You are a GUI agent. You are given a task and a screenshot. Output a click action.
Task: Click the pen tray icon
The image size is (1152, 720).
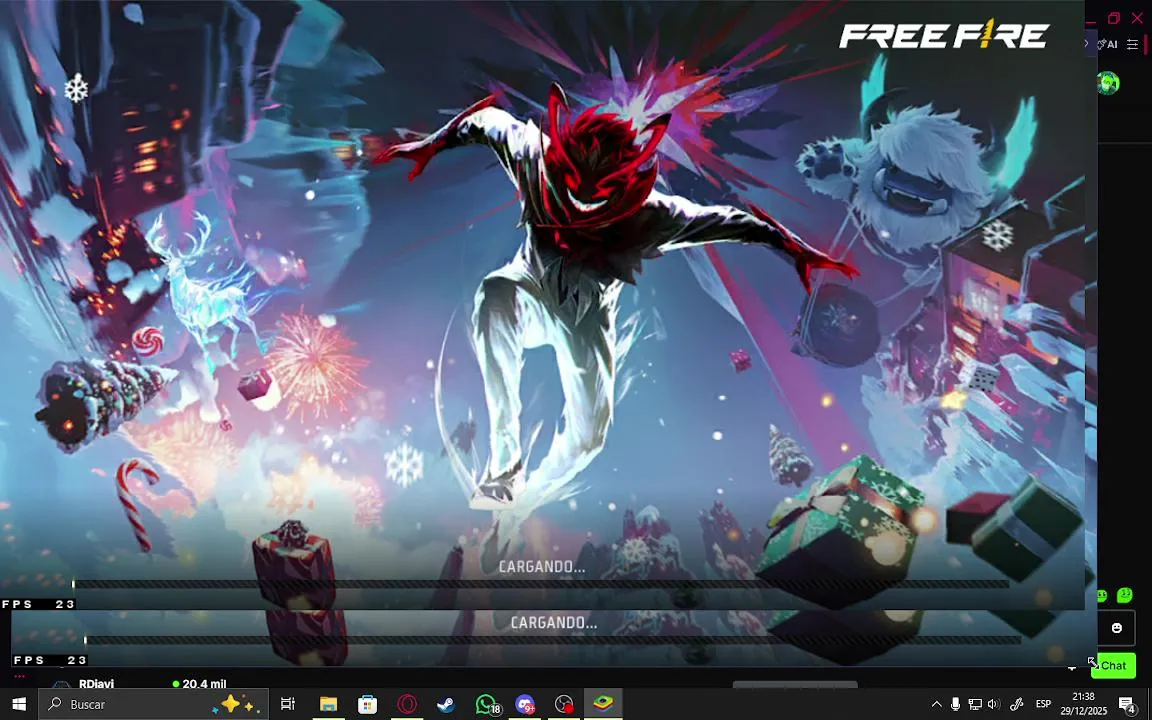tap(1017, 705)
